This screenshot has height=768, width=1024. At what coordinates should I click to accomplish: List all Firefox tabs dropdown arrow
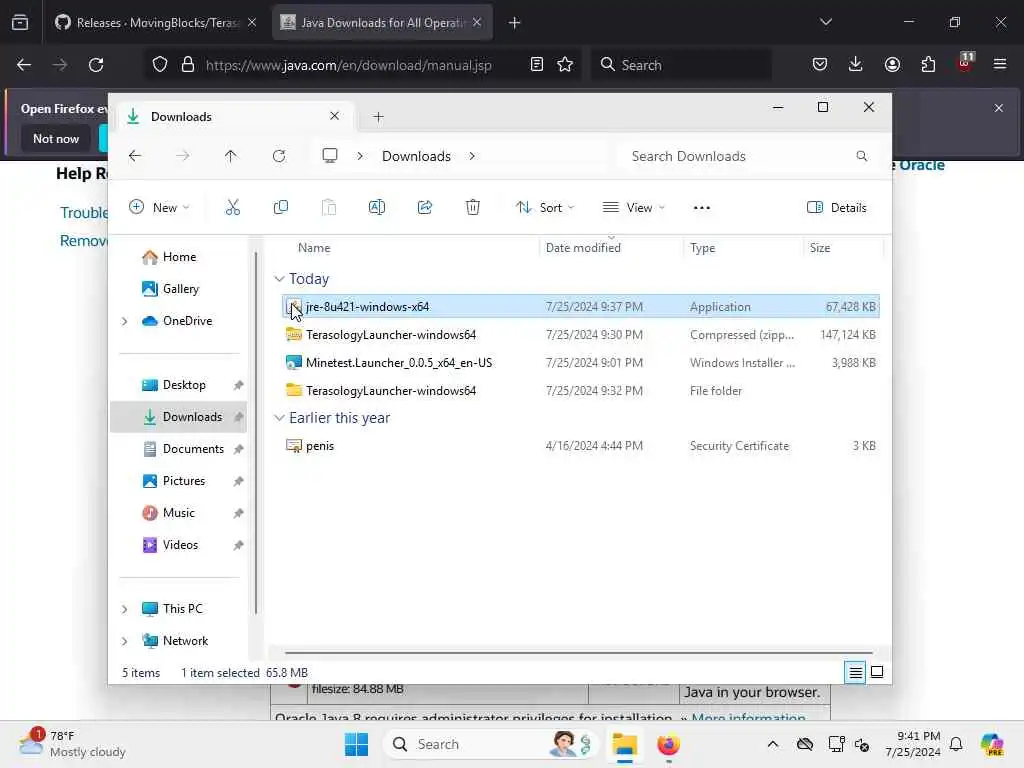point(825,22)
